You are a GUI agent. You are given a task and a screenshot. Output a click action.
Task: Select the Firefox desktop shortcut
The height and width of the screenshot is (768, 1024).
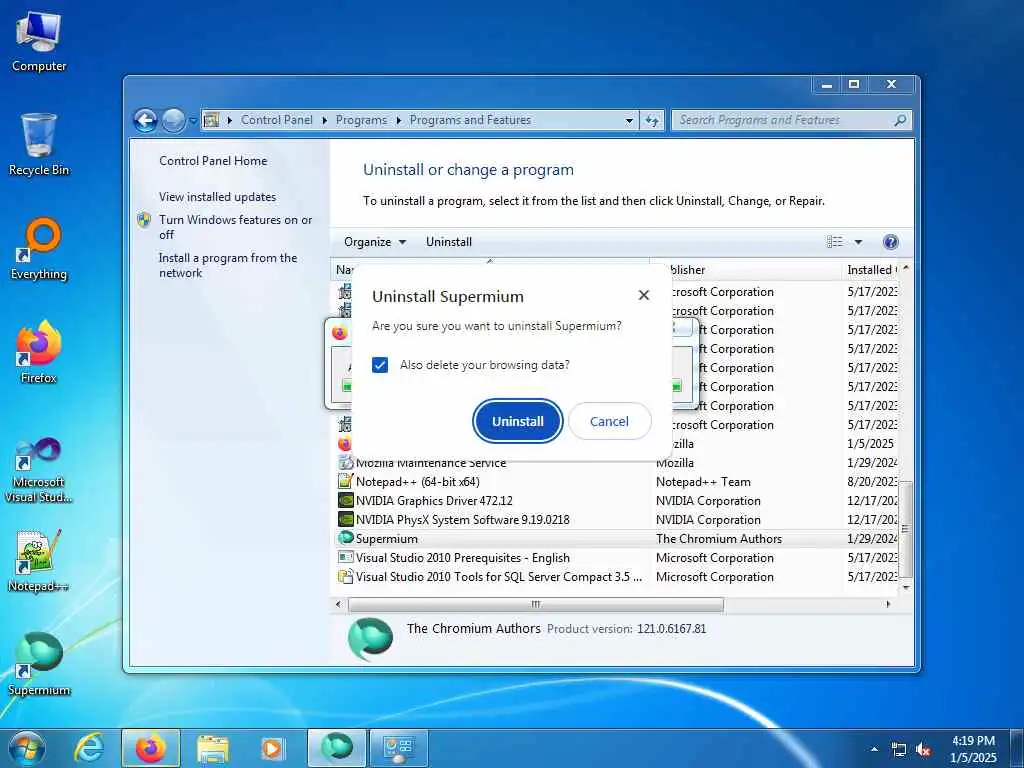point(39,353)
